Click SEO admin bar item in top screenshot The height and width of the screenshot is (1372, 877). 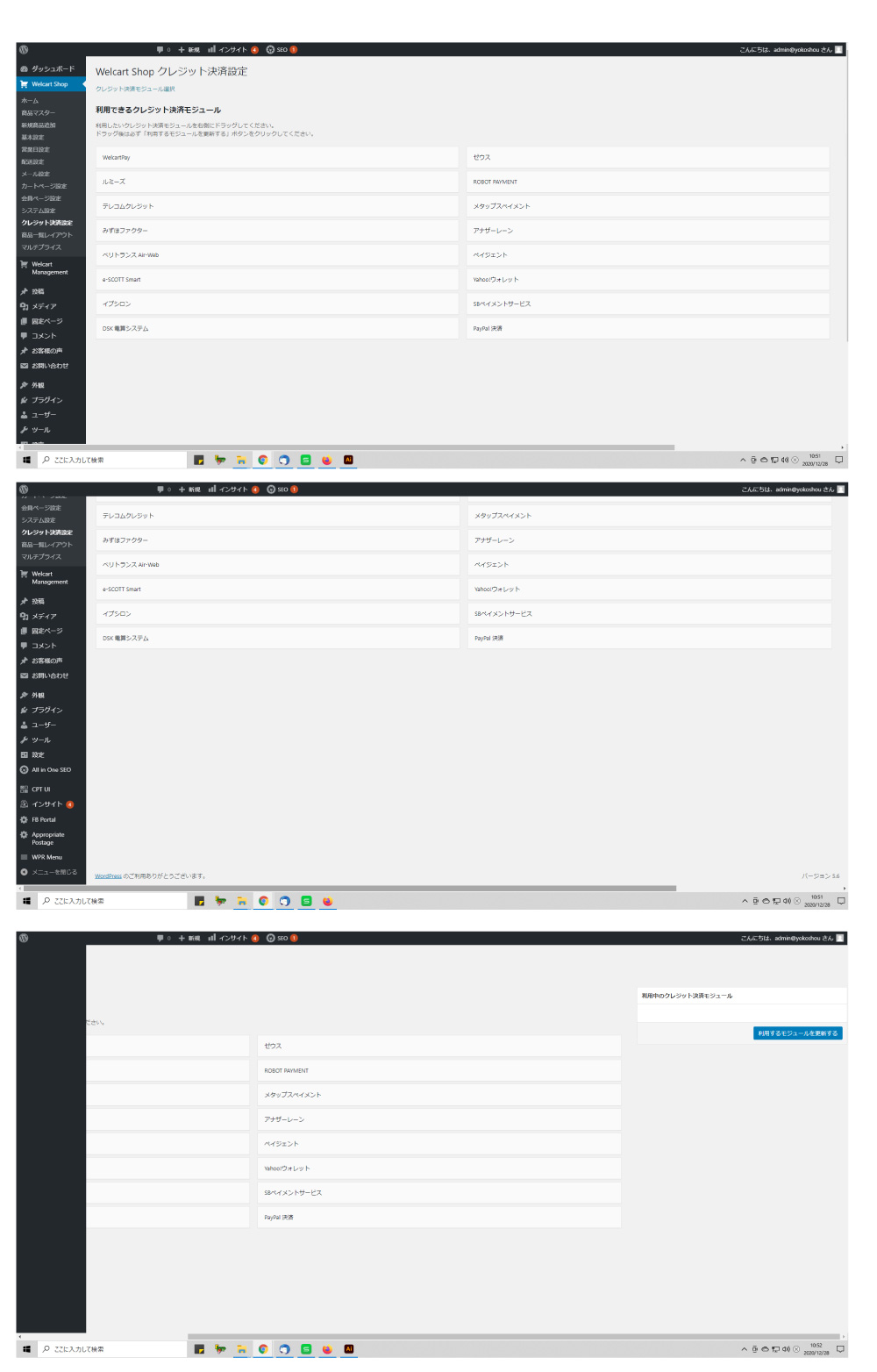pos(282,49)
